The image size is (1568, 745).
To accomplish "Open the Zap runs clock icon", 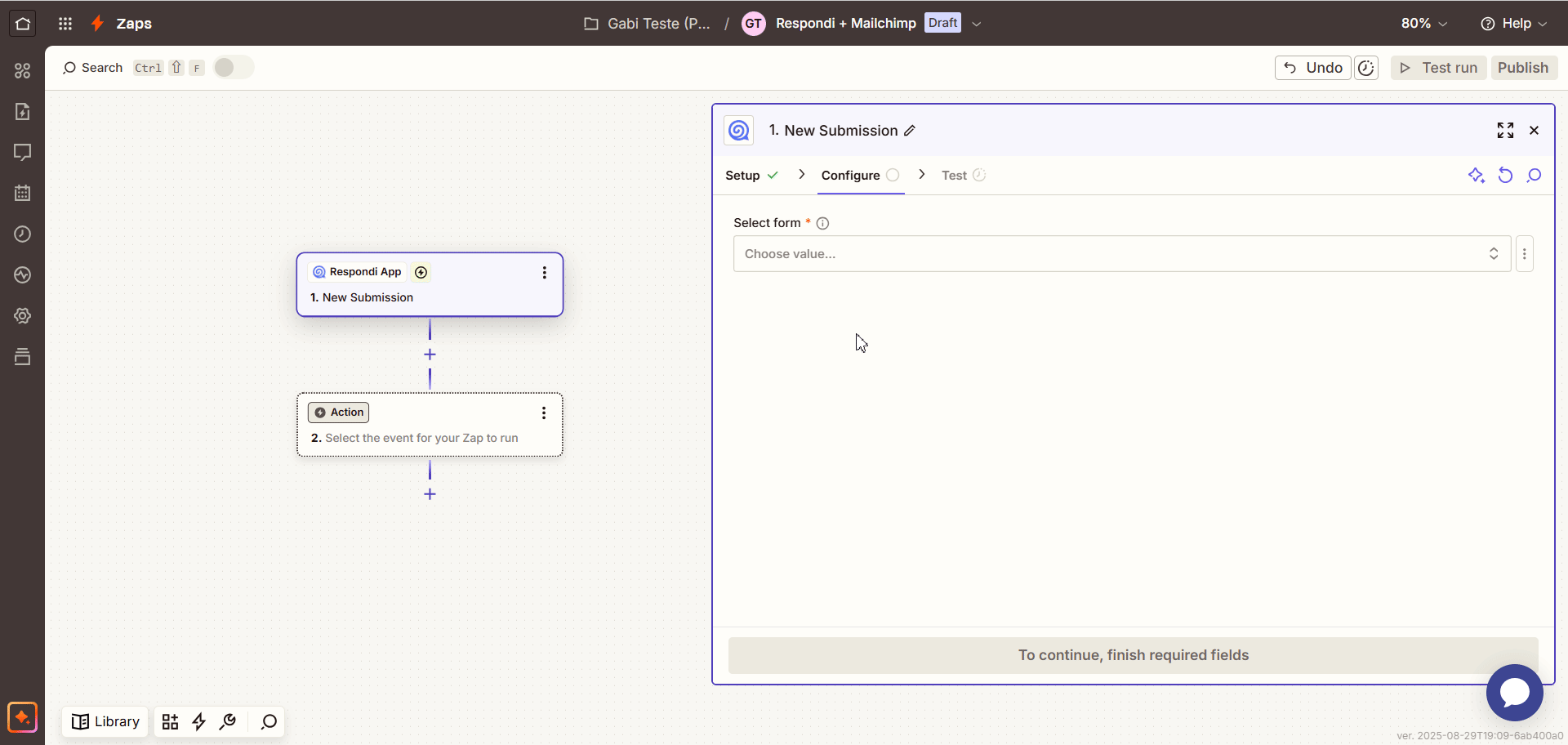I will point(23,234).
